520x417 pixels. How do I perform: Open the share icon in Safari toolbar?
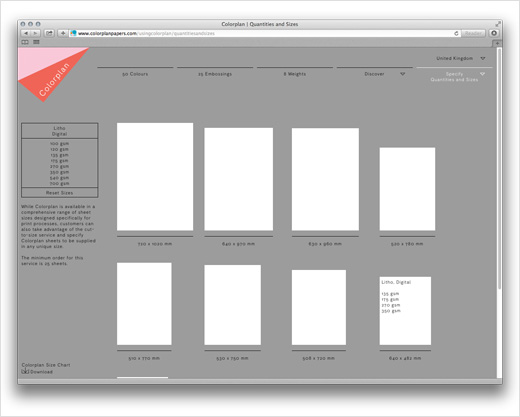[x=49, y=33]
